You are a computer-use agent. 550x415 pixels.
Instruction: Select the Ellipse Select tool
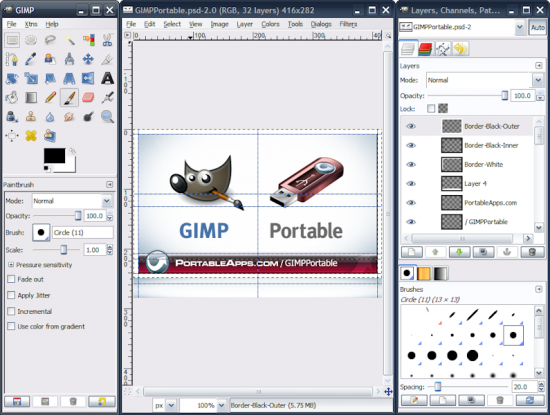(31, 40)
